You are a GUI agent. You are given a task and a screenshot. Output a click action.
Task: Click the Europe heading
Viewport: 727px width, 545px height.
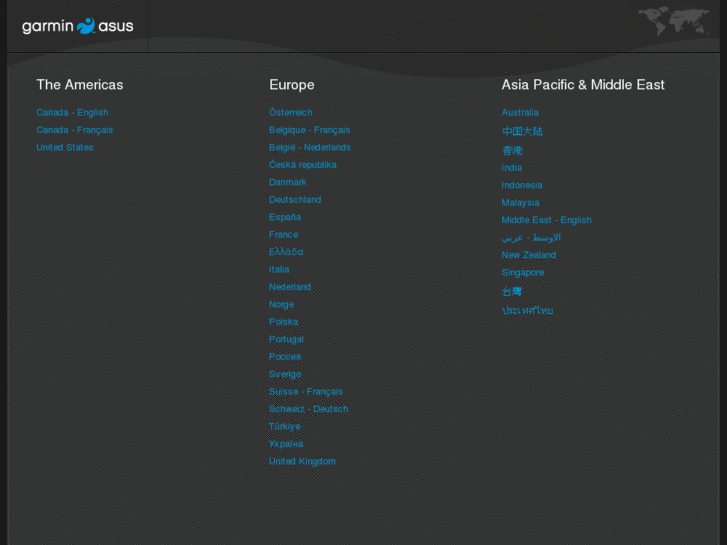(x=292, y=85)
